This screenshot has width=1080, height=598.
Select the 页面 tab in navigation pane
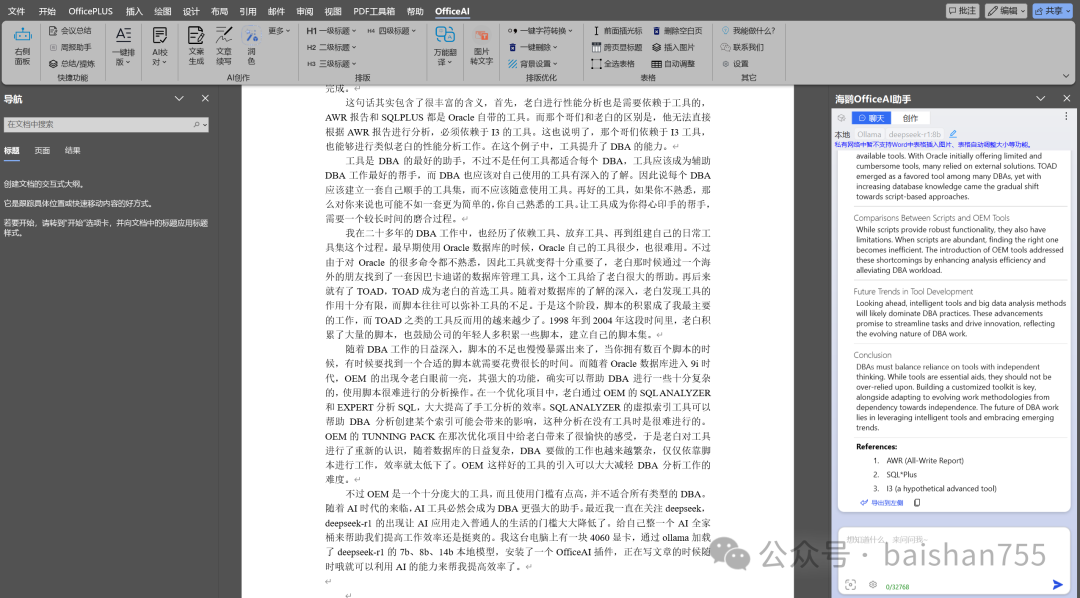(42, 150)
